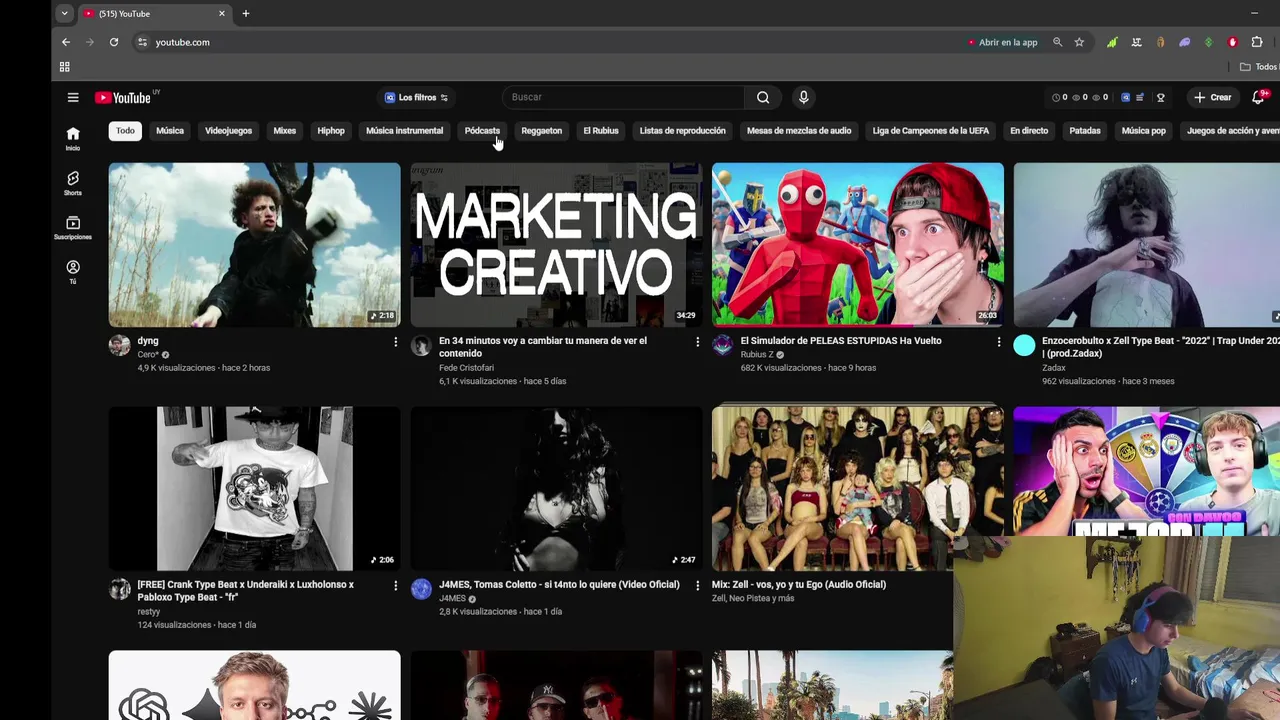
Task: Play the red Simulador de PELEAS thumbnail
Action: tap(858, 245)
